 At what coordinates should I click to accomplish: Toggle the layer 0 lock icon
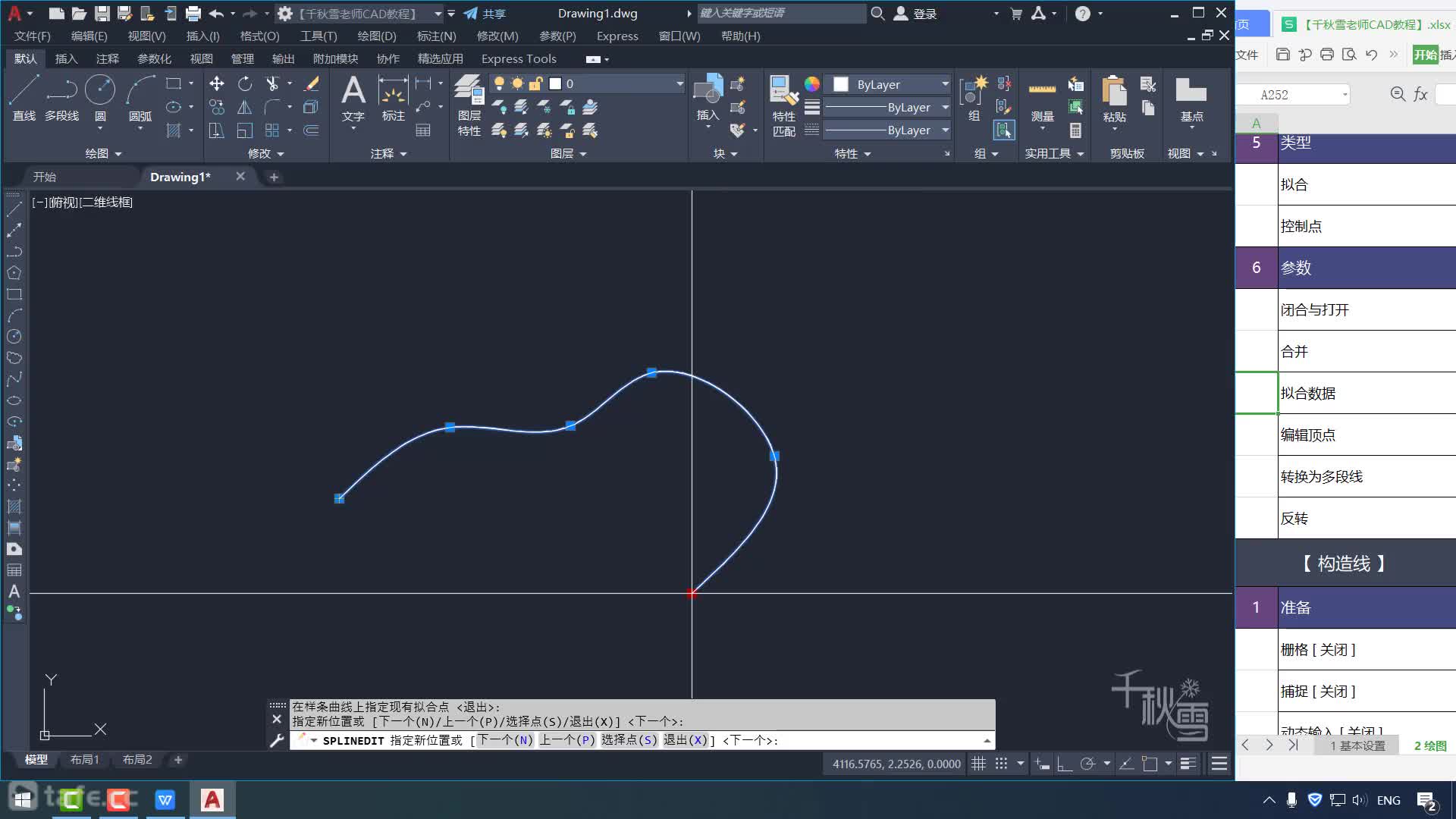535,83
